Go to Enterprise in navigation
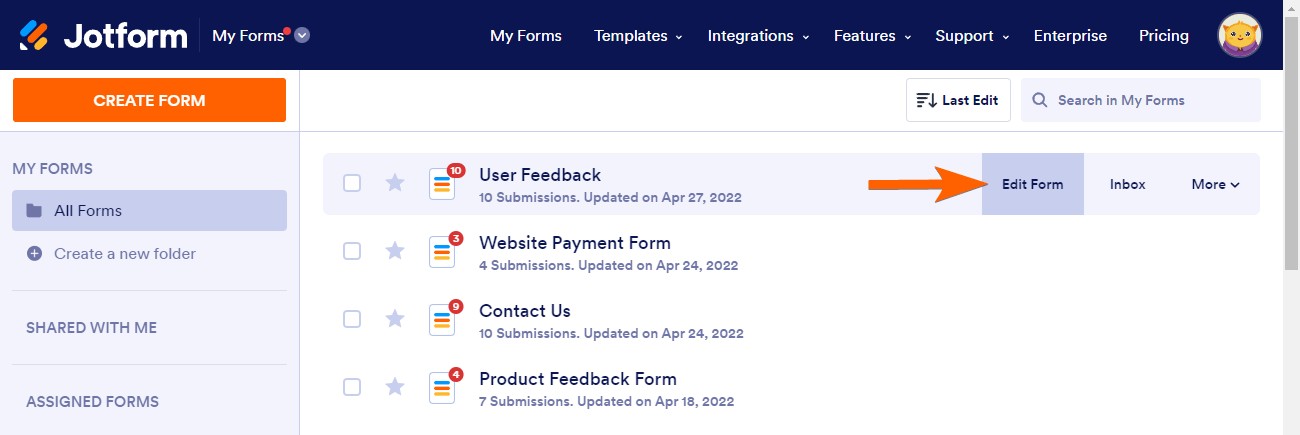The height and width of the screenshot is (435, 1300). [1070, 36]
